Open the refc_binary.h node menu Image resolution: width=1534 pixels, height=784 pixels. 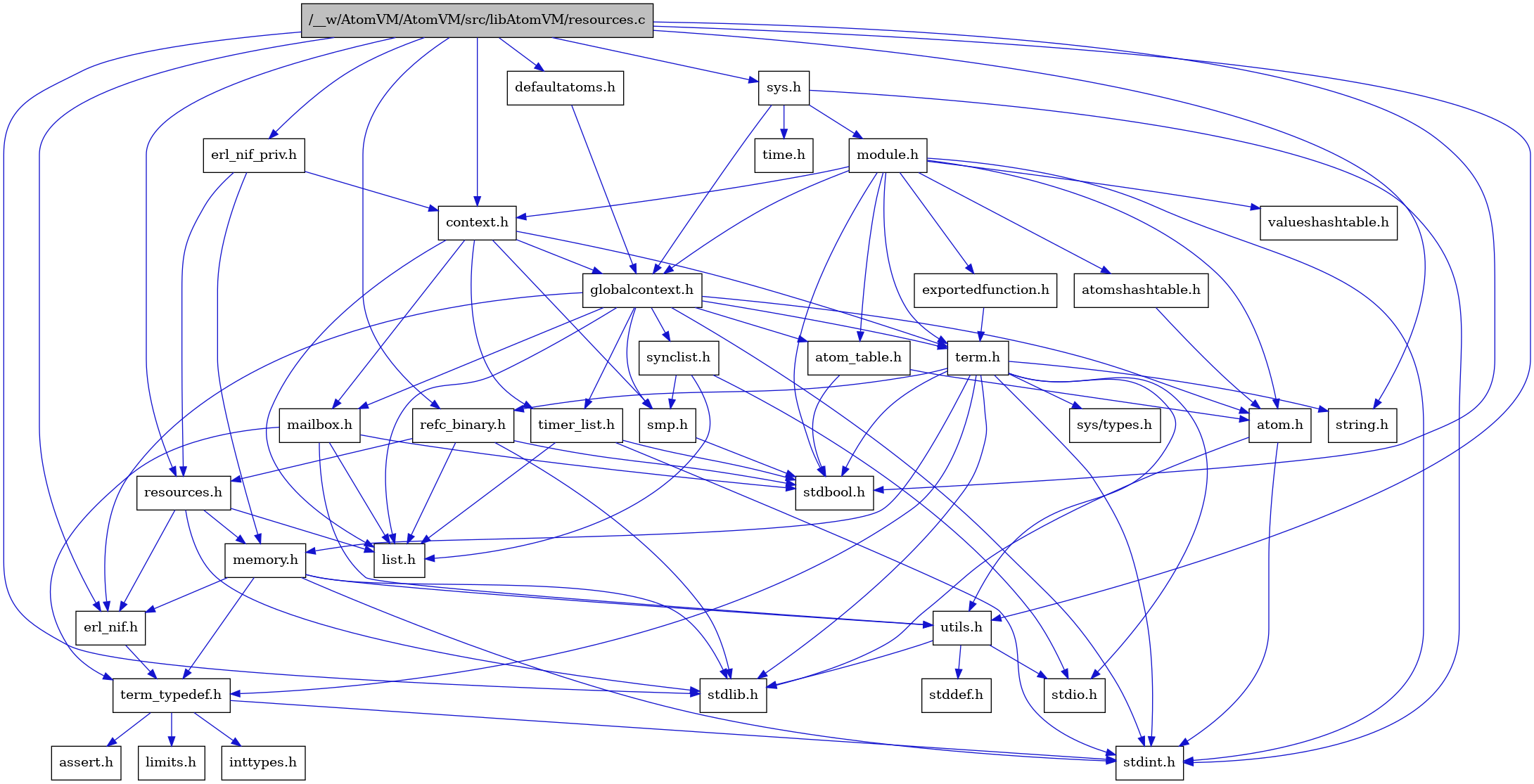click(463, 424)
